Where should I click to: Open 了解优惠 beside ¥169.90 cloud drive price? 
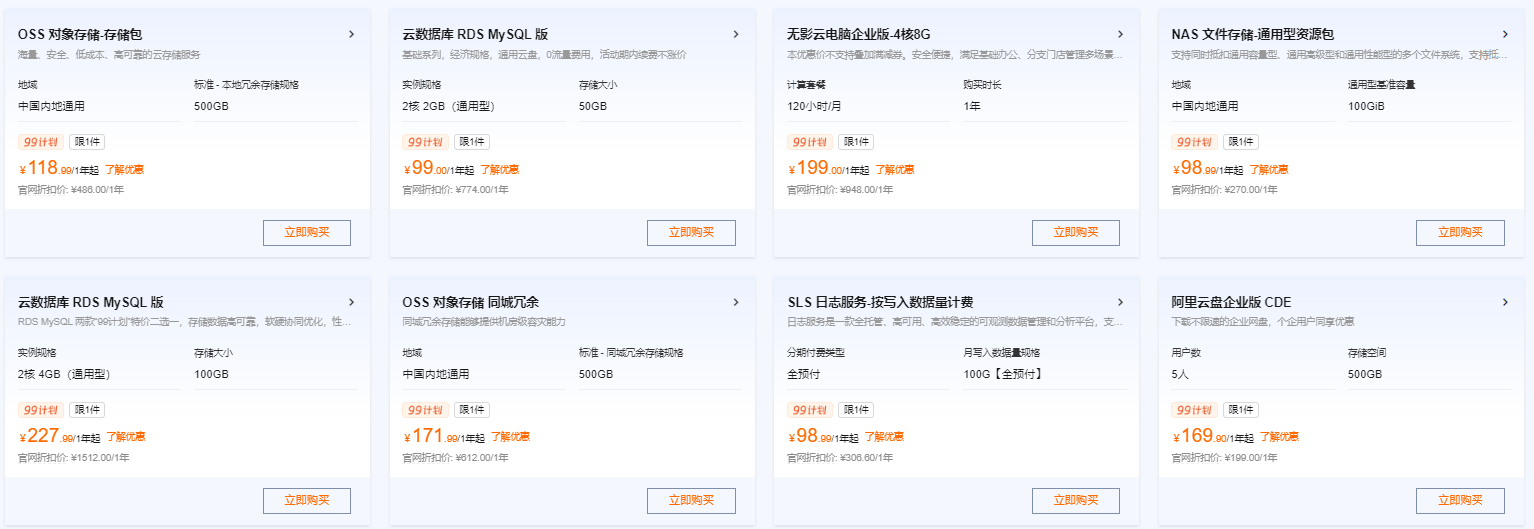click(1279, 438)
